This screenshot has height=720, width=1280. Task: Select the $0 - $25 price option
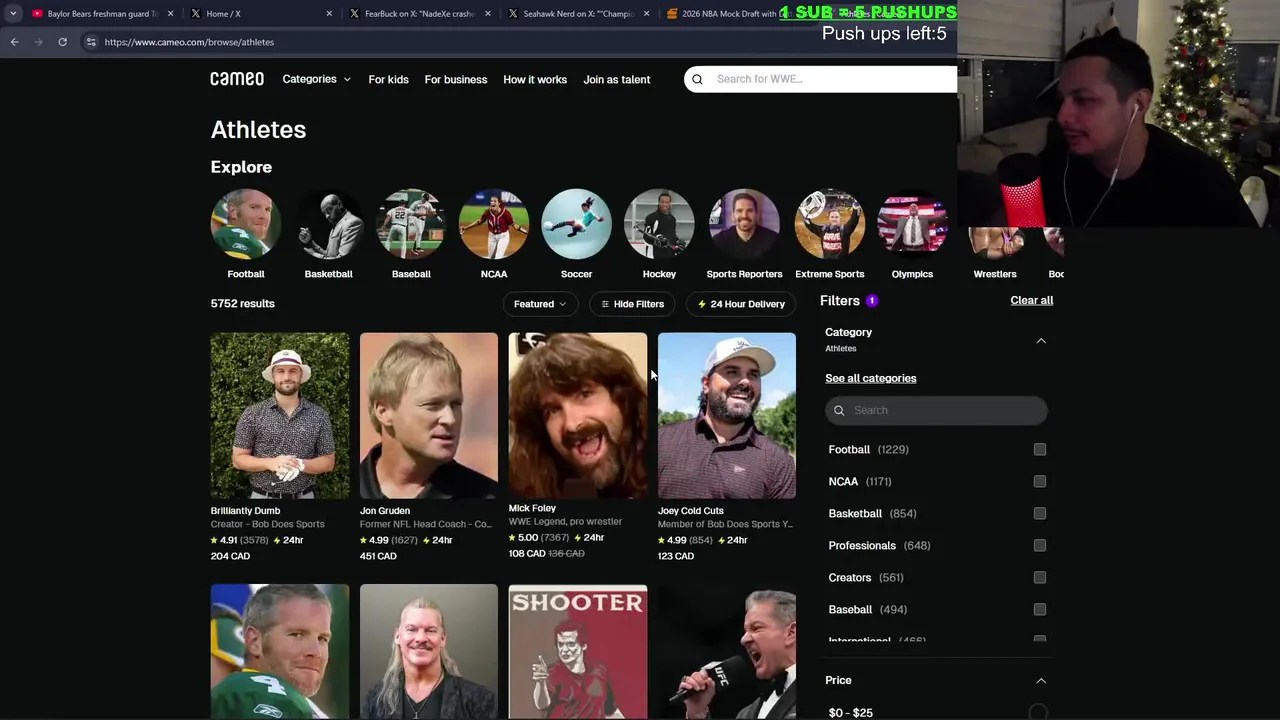[1038, 713]
